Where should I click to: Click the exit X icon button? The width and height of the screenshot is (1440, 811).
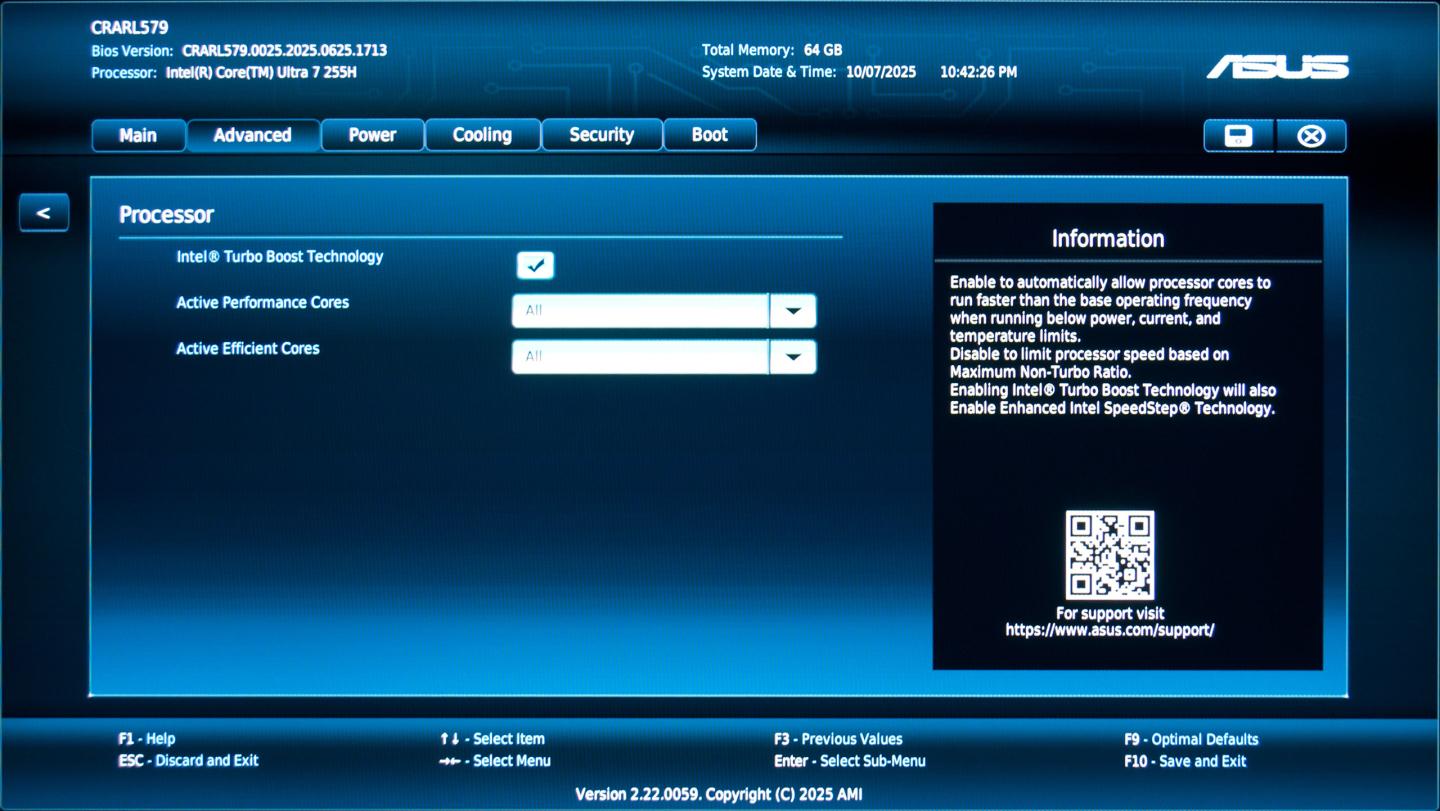coord(1311,136)
